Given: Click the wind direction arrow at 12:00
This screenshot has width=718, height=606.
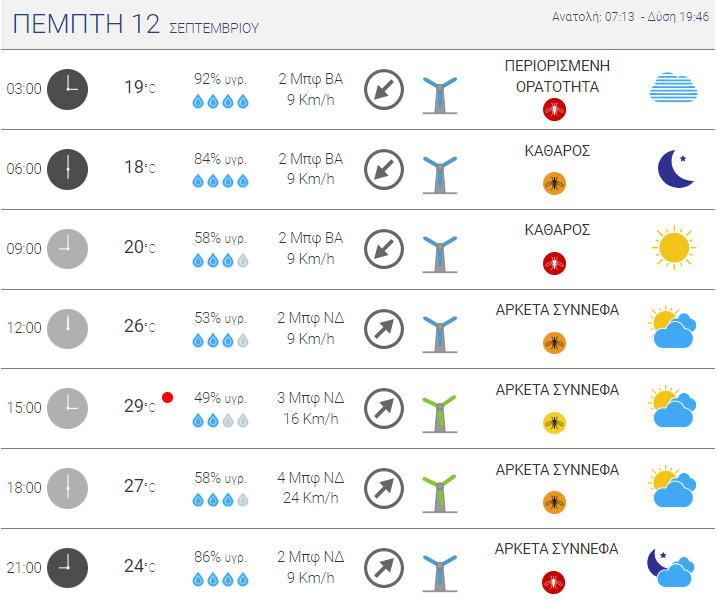Looking at the screenshot, I should coord(384,329).
